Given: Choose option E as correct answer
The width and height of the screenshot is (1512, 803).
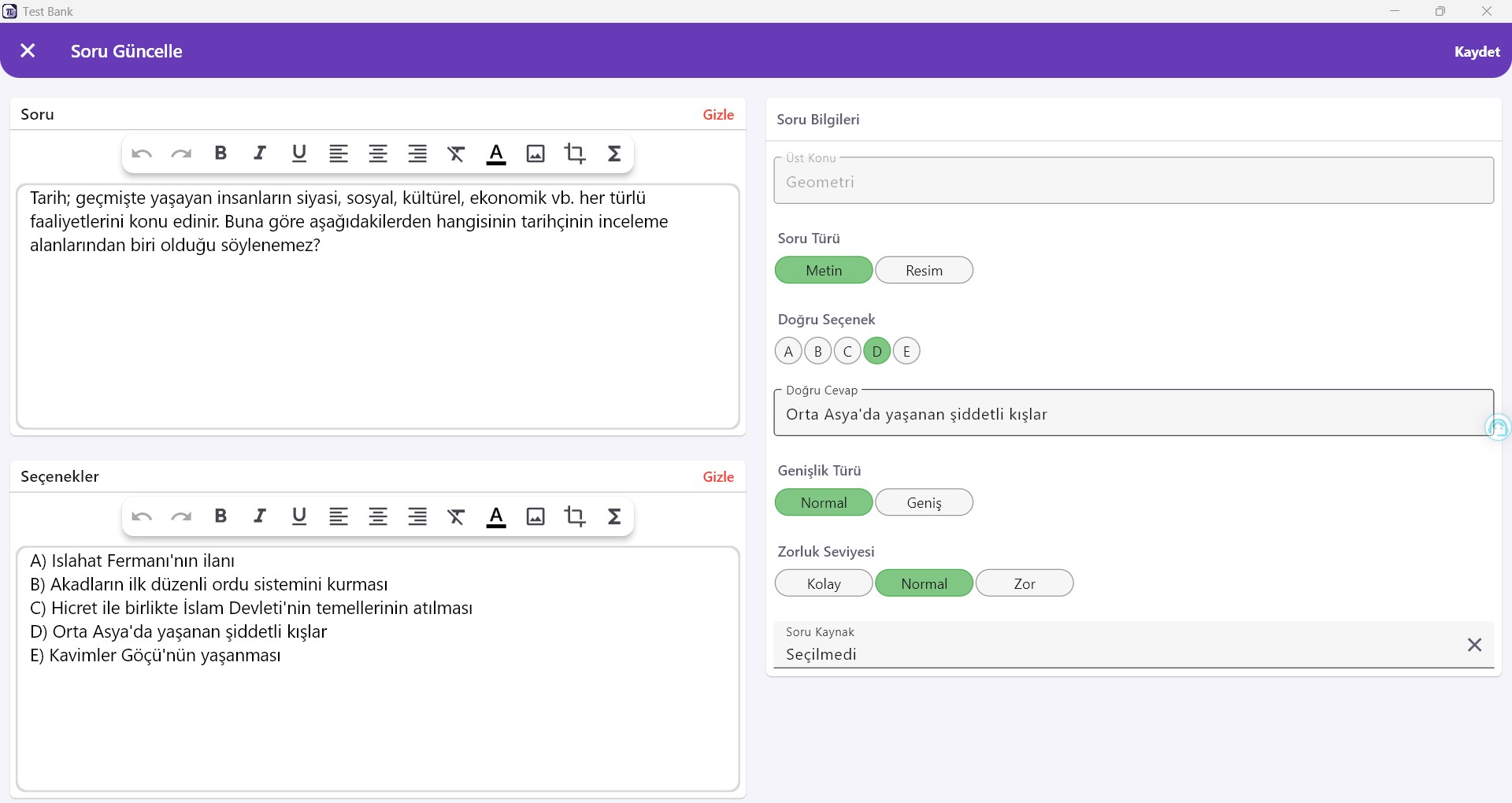Looking at the screenshot, I should [x=906, y=351].
